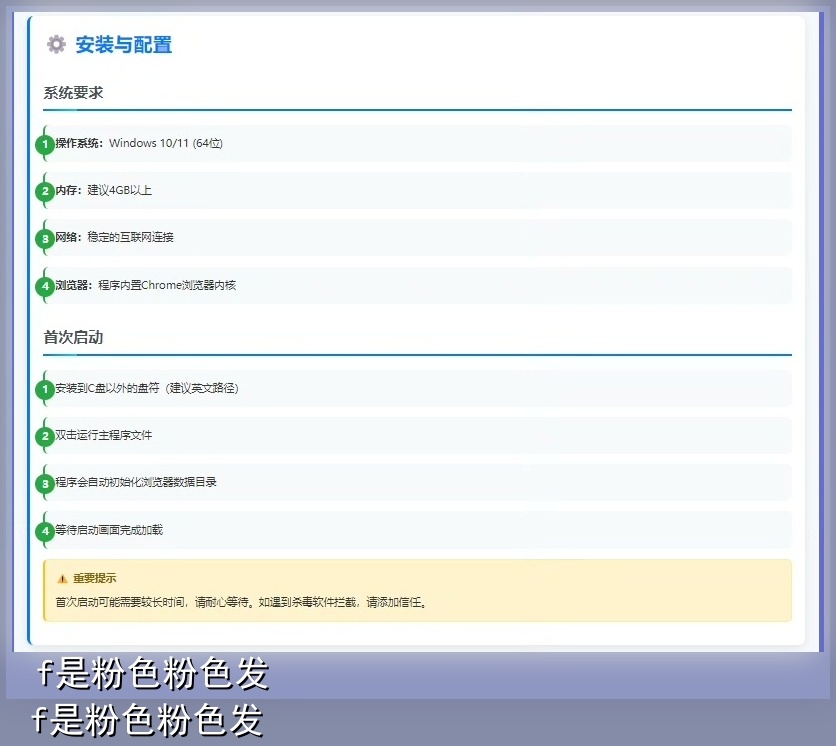Image resolution: width=836 pixels, height=746 pixels.
Task: Select the 系统要求 section heading
Action: (73, 93)
